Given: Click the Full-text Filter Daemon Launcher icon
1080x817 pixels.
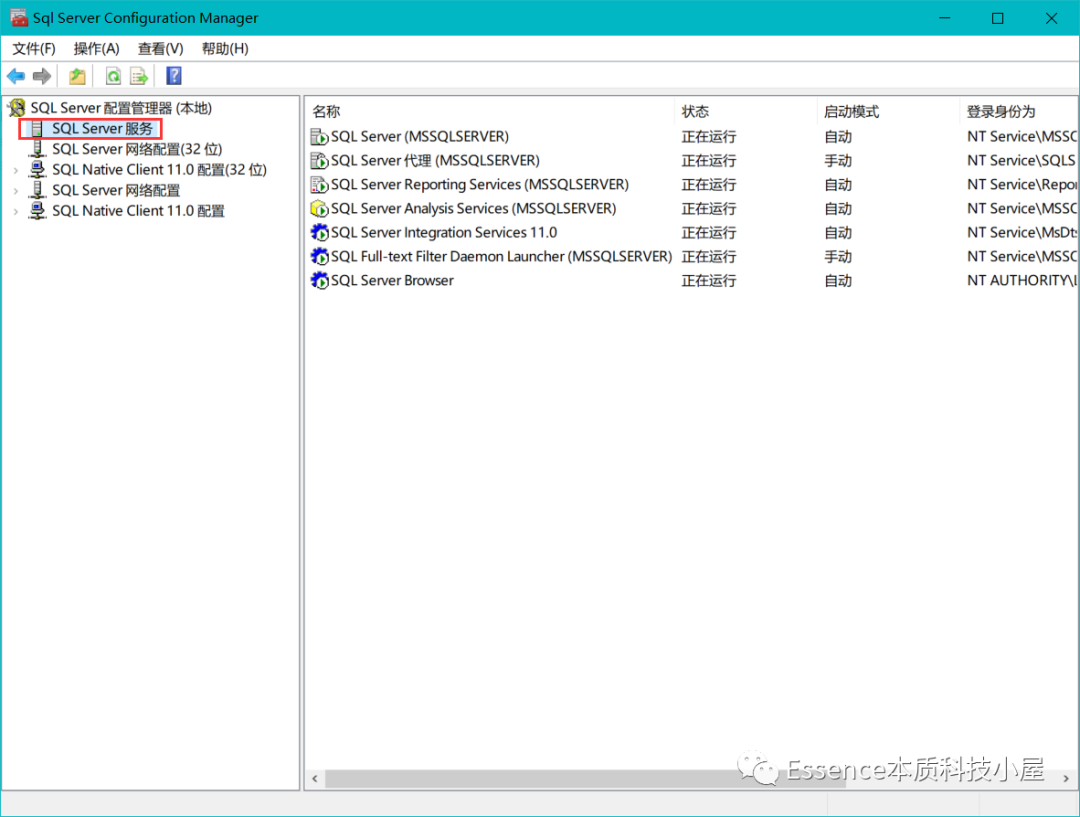Looking at the screenshot, I should pos(319,256).
